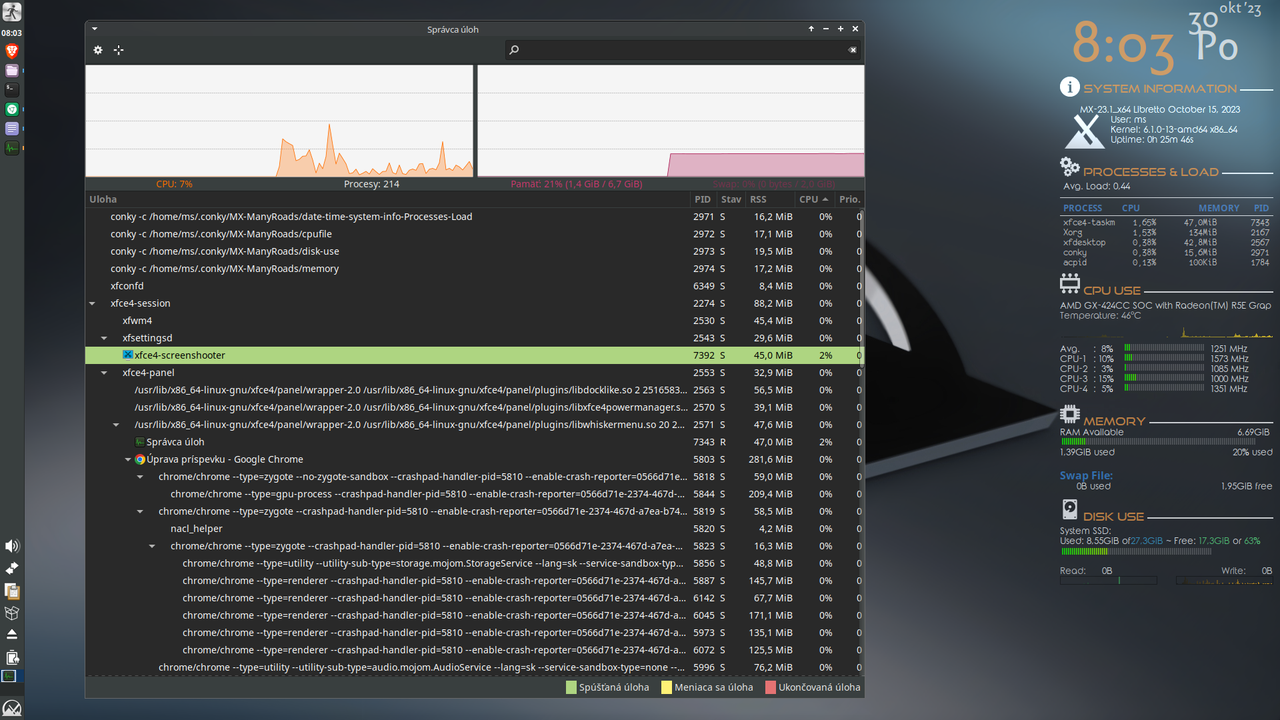Click inside the process search box
The height and width of the screenshot is (720, 1280).
pyautogui.click(x=650, y=49)
